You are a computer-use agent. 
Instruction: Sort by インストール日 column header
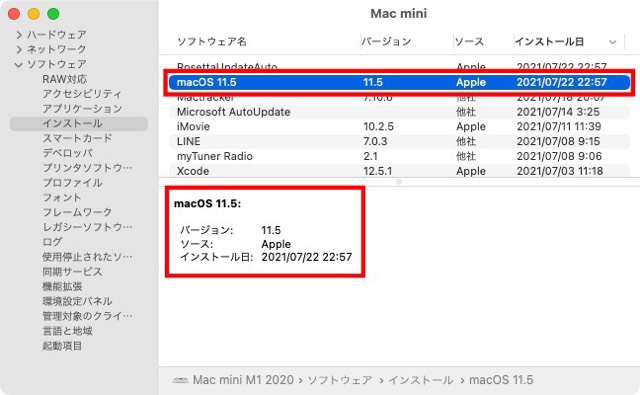pos(549,42)
